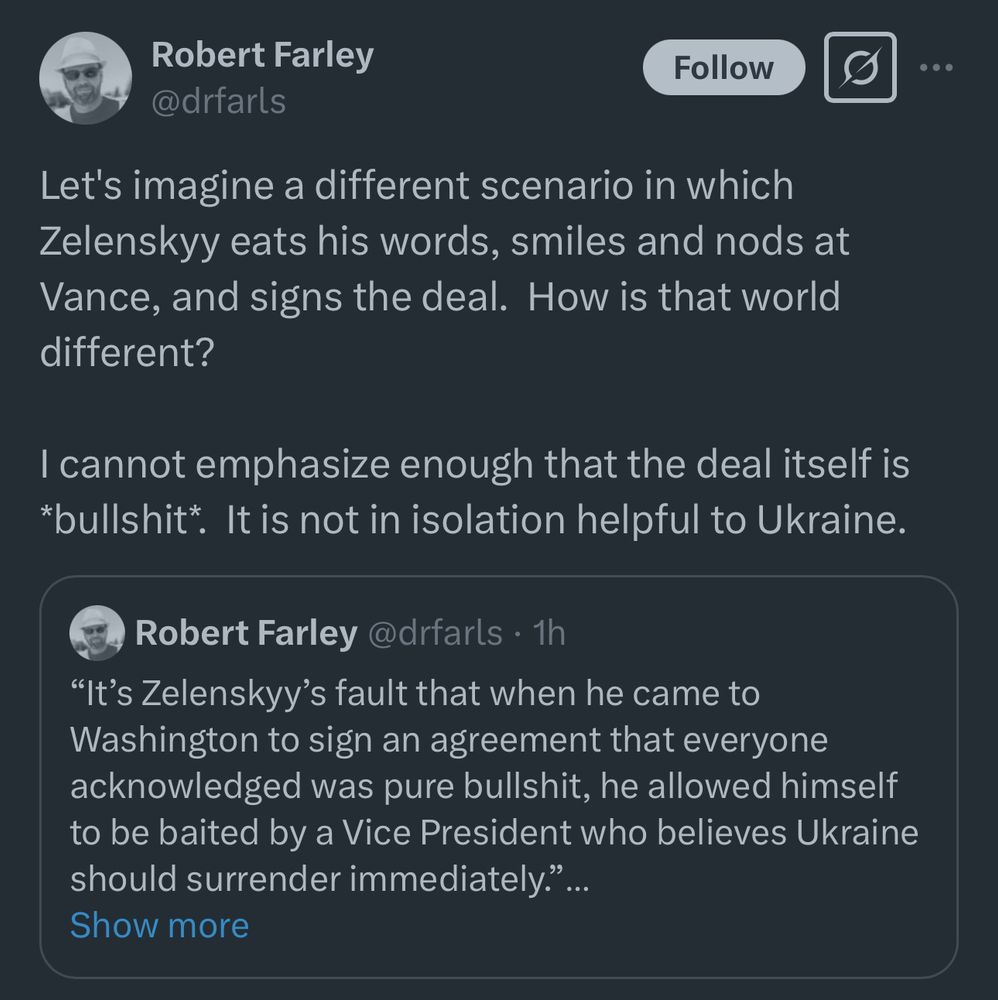This screenshot has width=998, height=1000.
Task: Click the Follow button
Action: click(723, 68)
